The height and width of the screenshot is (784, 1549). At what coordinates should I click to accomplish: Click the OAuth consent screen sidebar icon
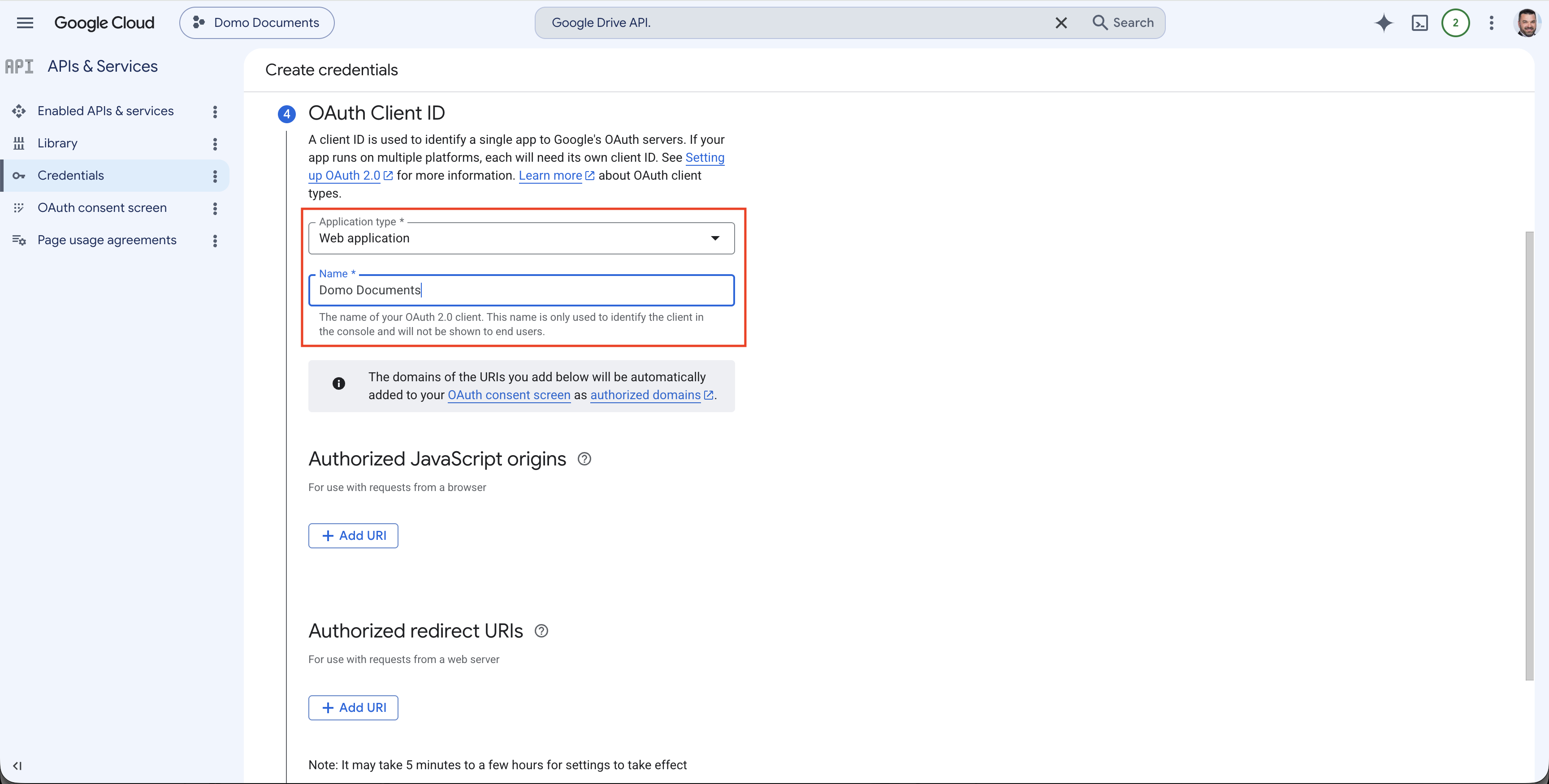(19, 207)
